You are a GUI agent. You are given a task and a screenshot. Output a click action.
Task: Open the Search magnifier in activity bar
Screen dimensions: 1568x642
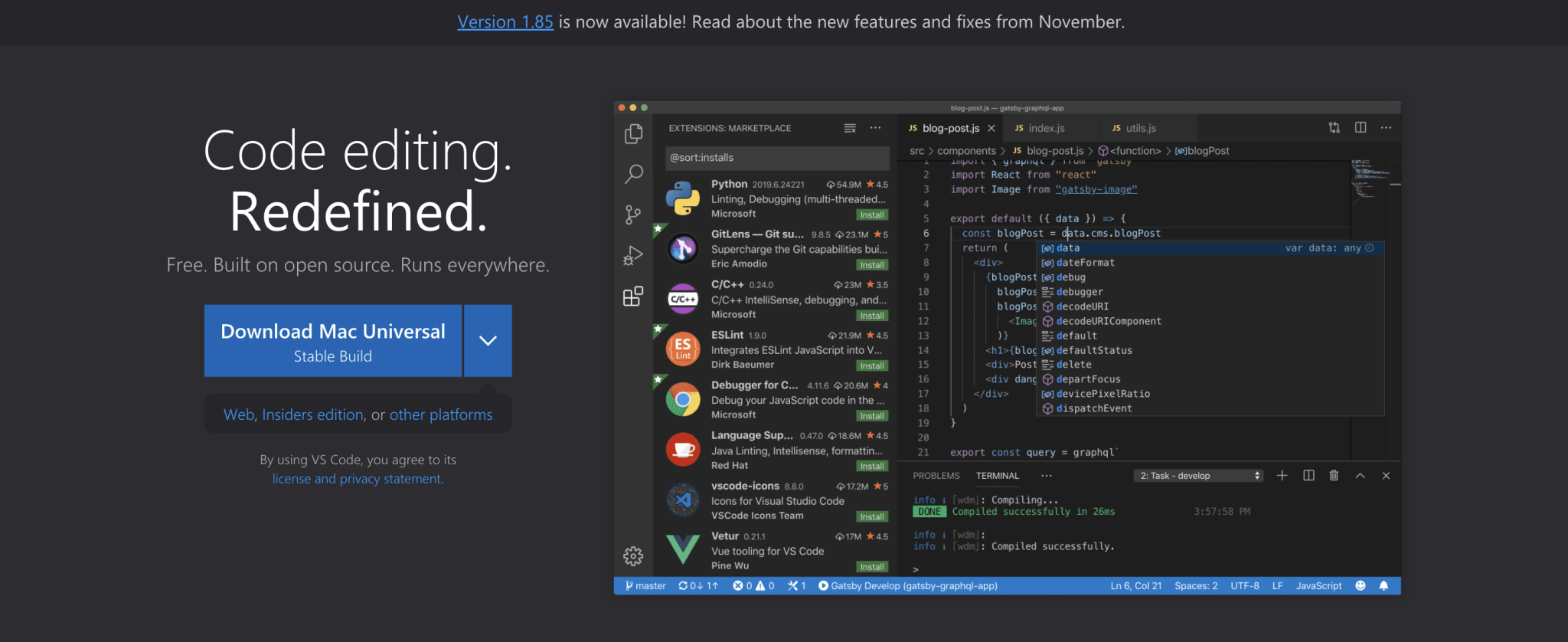pyautogui.click(x=633, y=174)
